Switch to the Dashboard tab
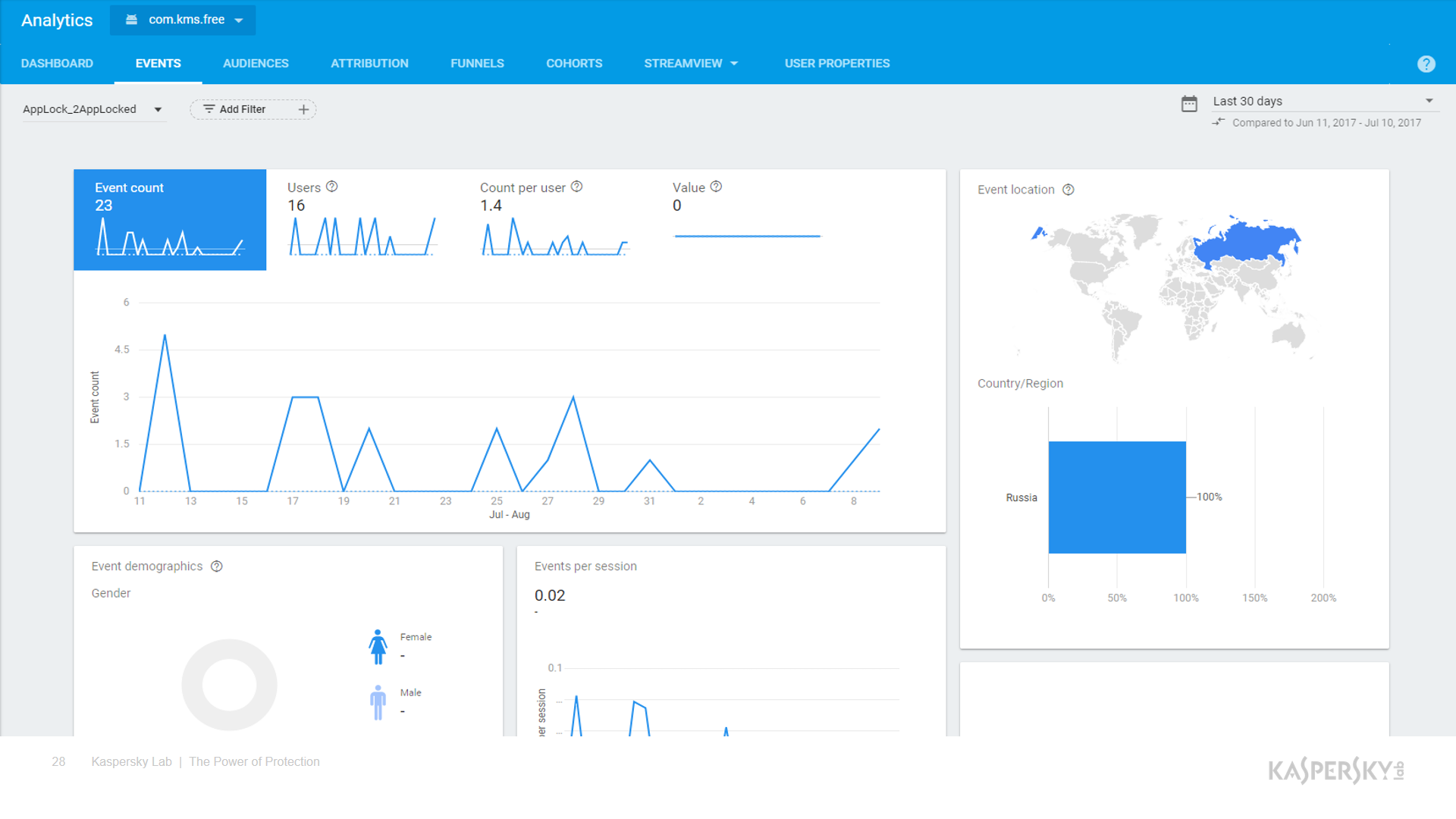The image size is (1456, 819). (57, 64)
